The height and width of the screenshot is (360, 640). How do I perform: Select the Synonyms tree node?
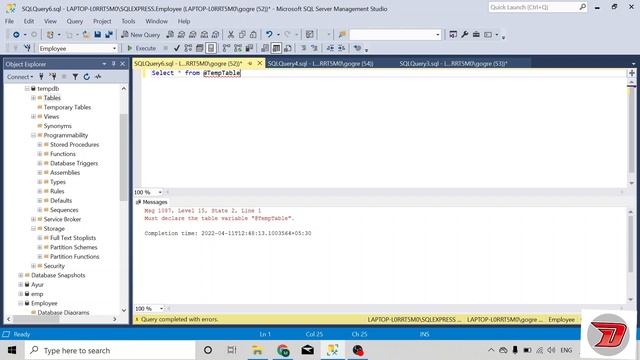point(58,126)
